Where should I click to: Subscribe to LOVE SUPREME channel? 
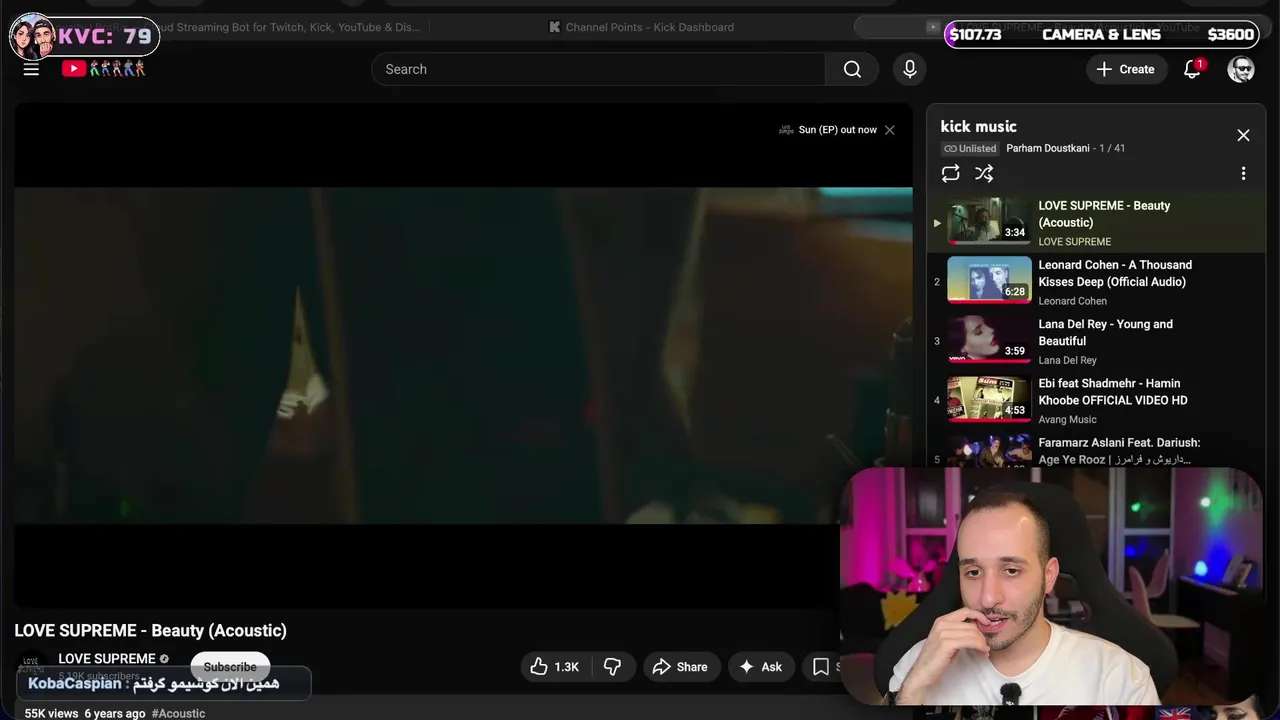(x=230, y=667)
